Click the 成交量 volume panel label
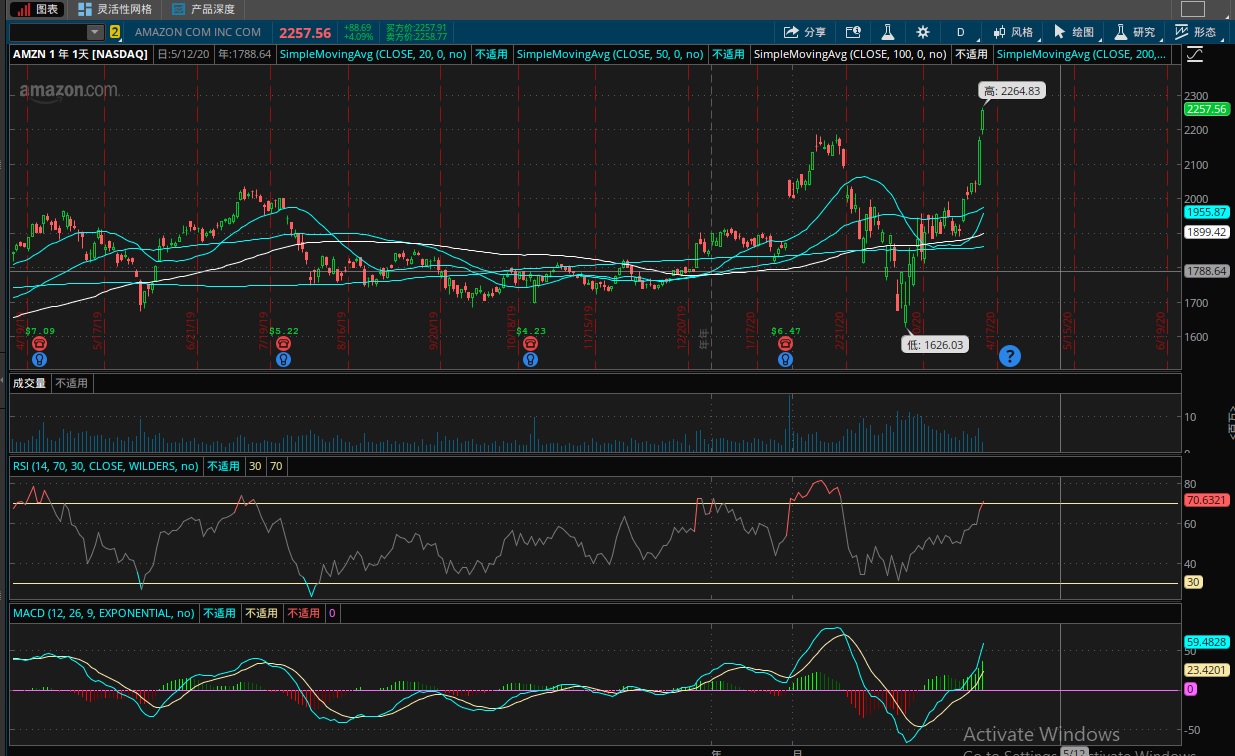 29,383
